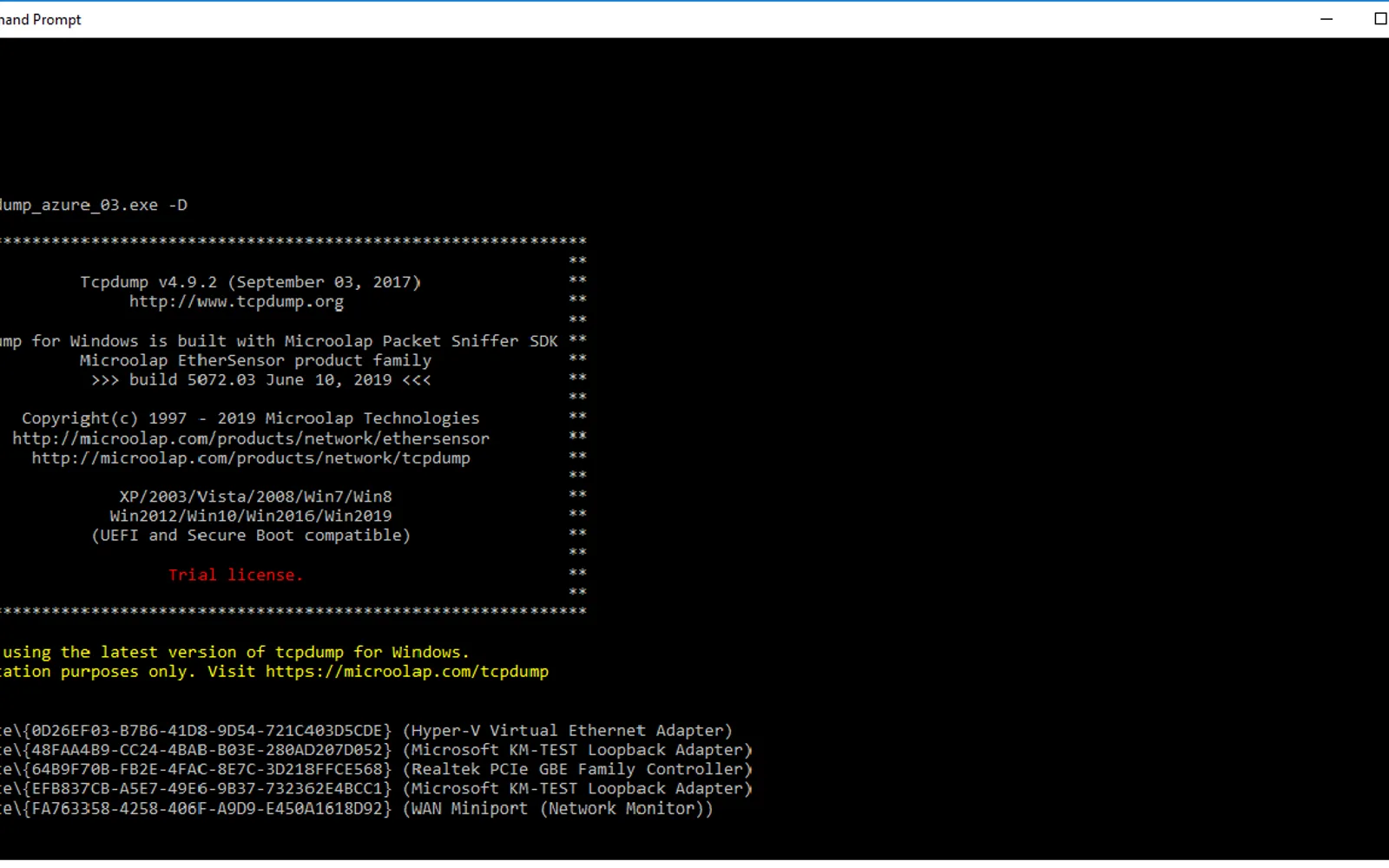This screenshot has height=868, width=1389.
Task: Click the 'build 5072.03 June 10, 2019' line
Action: [x=260, y=379]
